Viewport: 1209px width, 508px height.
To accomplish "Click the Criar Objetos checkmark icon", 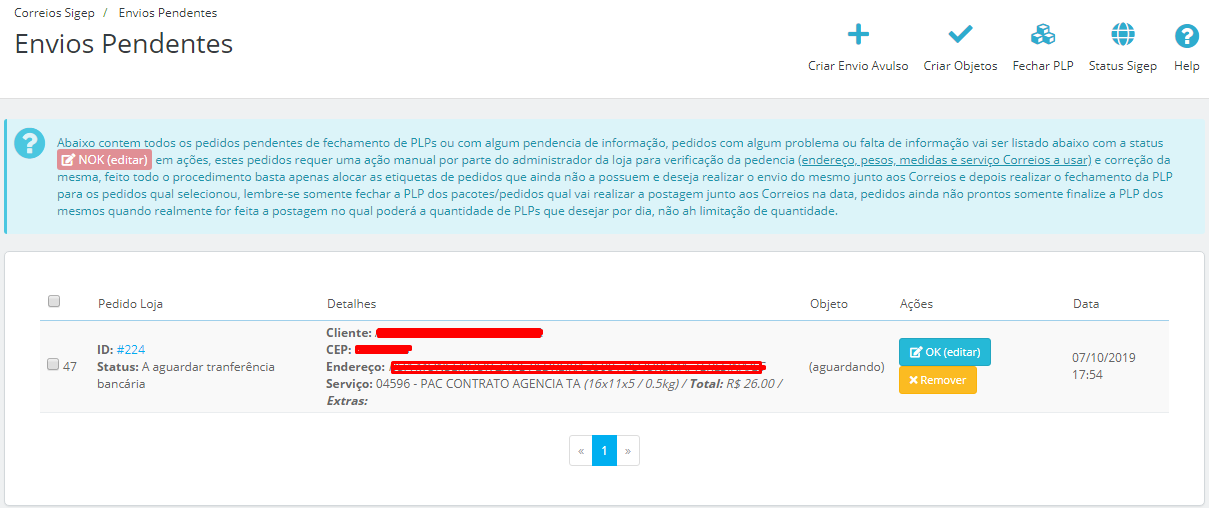I will (960, 35).
